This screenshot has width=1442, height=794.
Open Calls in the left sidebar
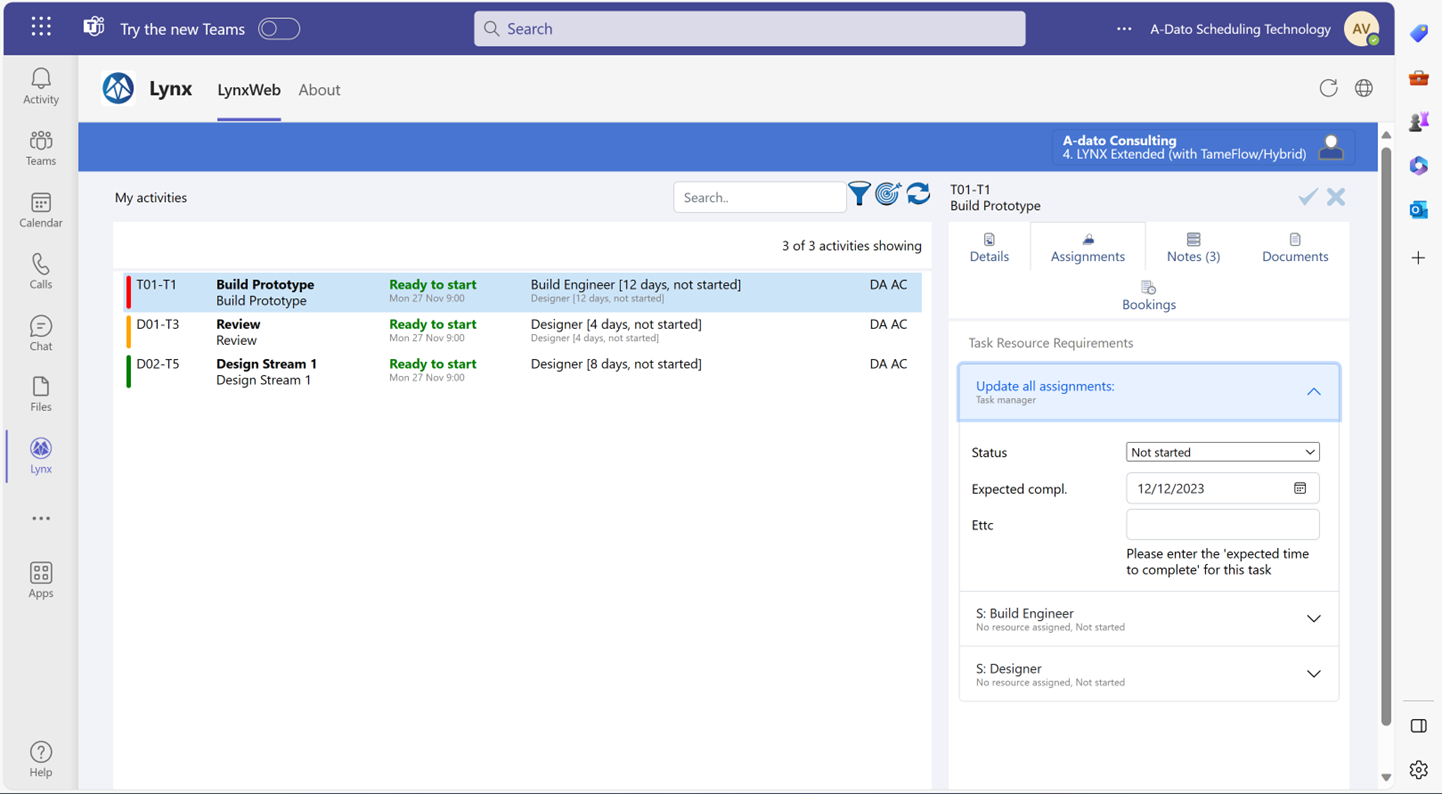41,271
